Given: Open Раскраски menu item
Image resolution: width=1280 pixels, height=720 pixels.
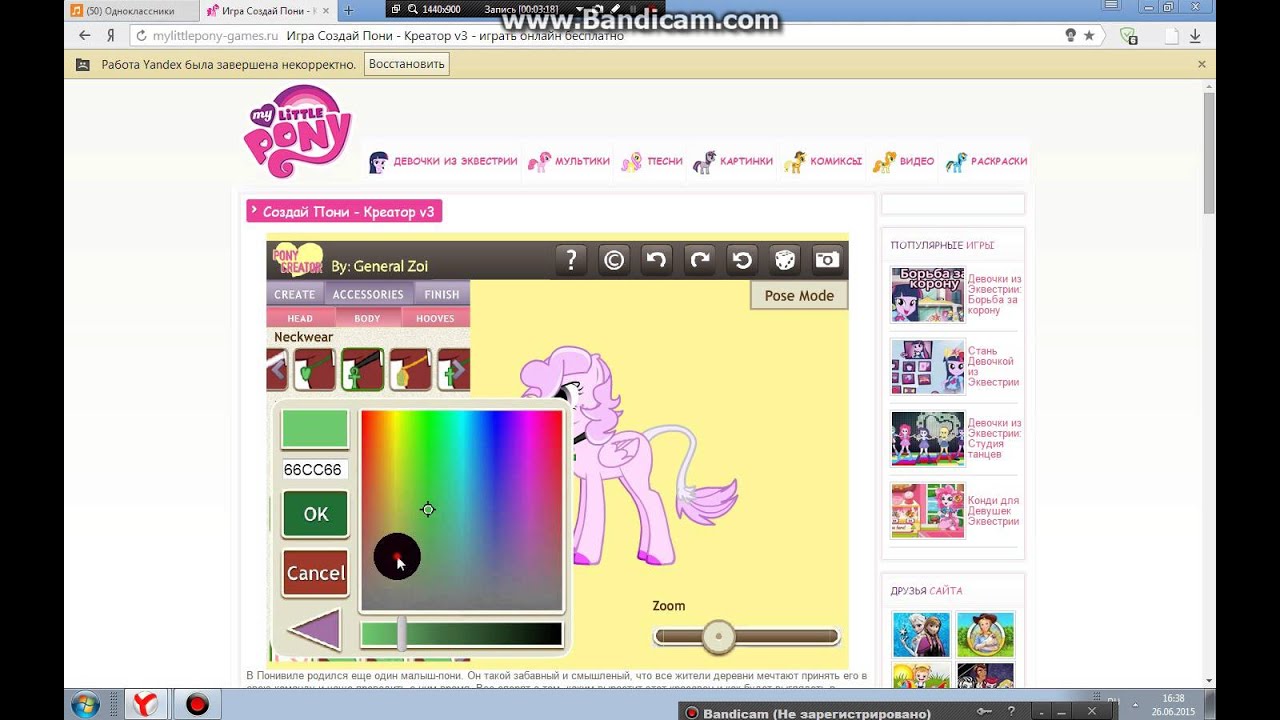Looking at the screenshot, I should click(x=985, y=161).
